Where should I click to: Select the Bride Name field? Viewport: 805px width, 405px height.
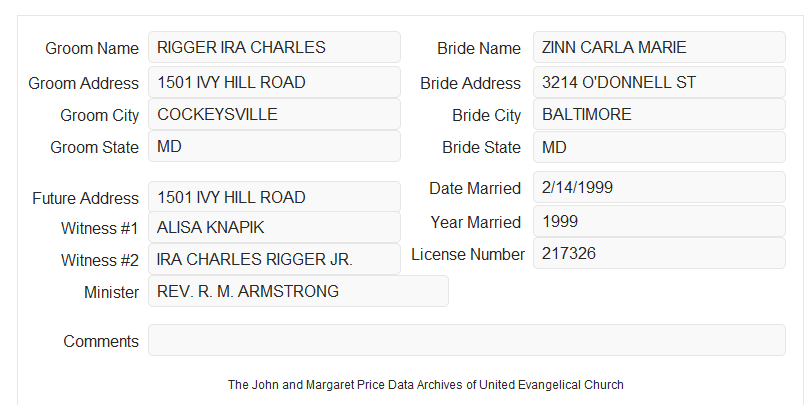659,47
